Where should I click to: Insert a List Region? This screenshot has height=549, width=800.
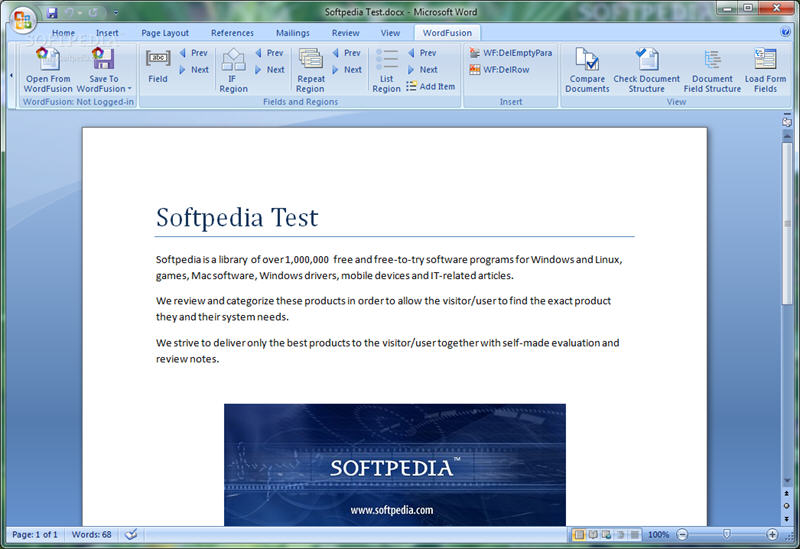(x=386, y=70)
